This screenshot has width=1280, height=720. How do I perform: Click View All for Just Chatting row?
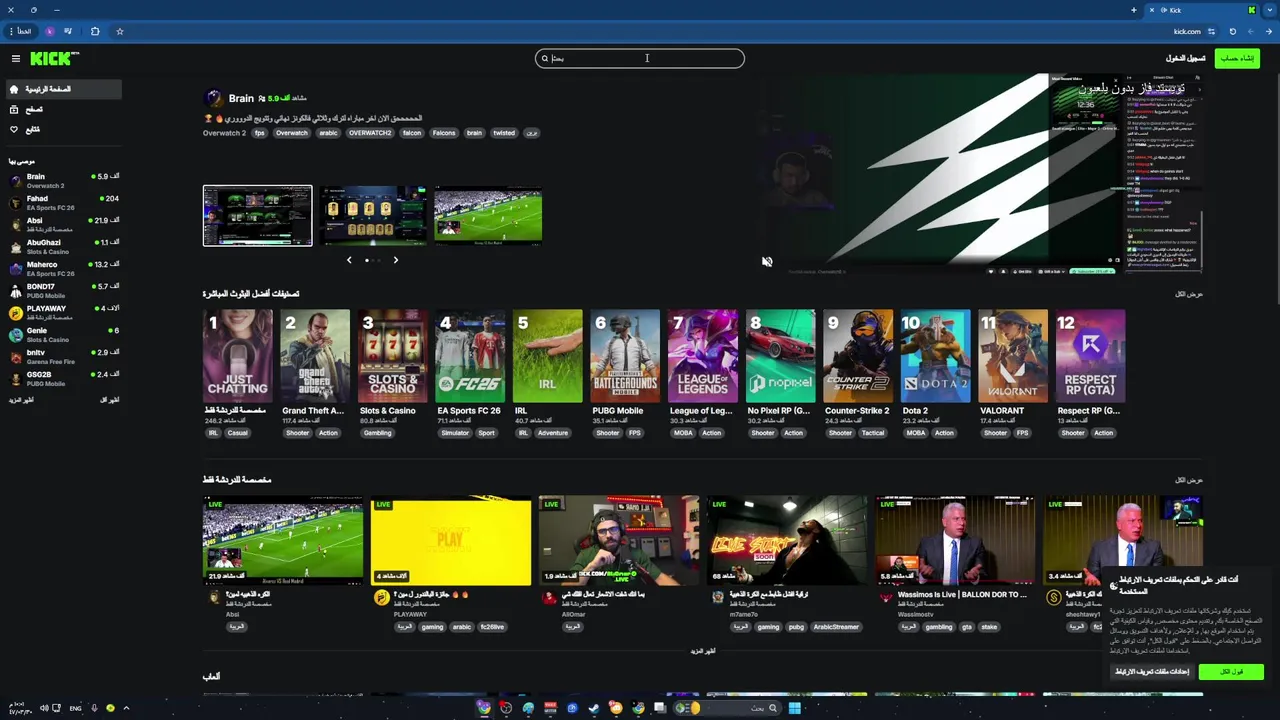(x=1189, y=480)
